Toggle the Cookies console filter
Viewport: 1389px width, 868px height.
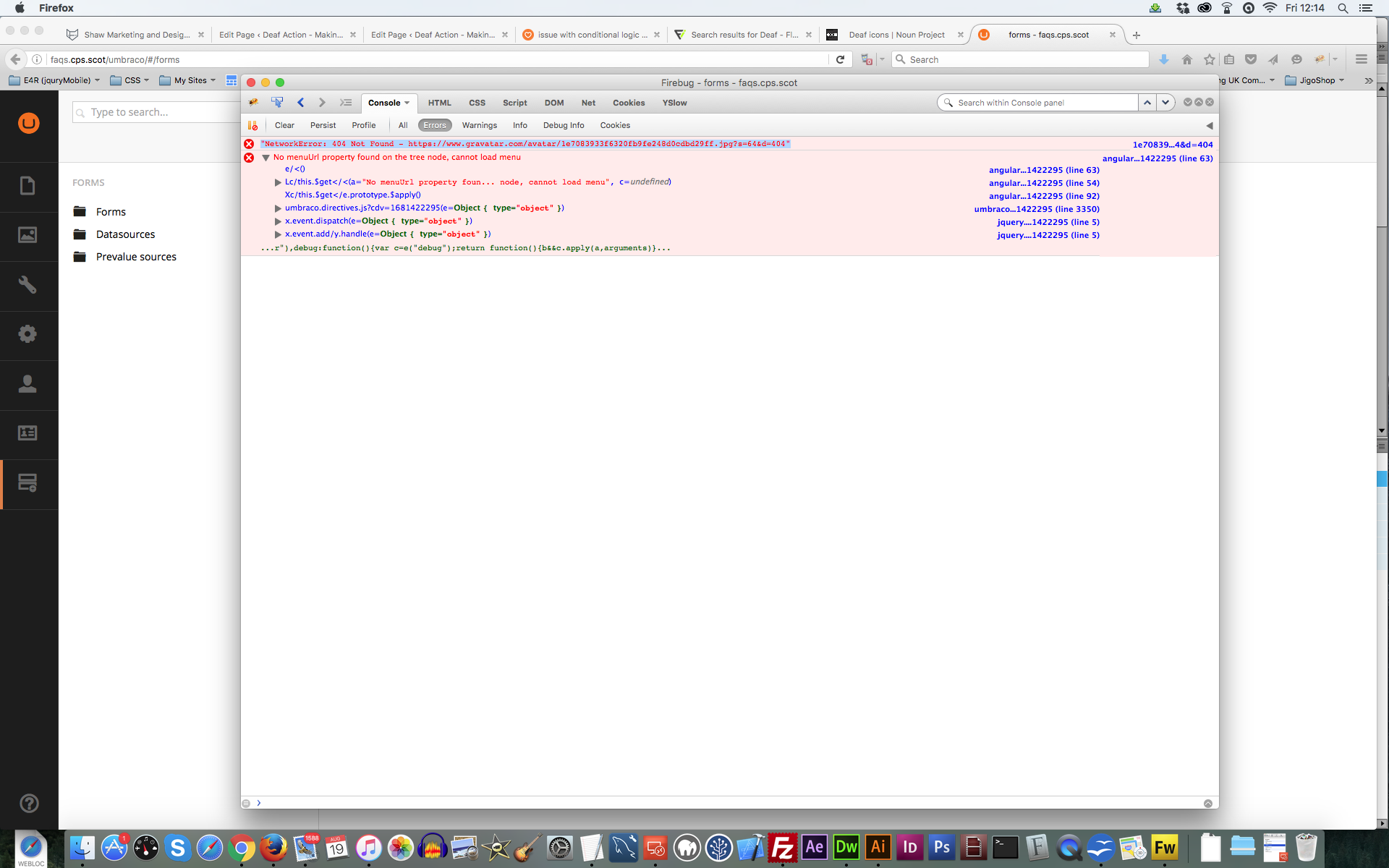tap(615, 125)
